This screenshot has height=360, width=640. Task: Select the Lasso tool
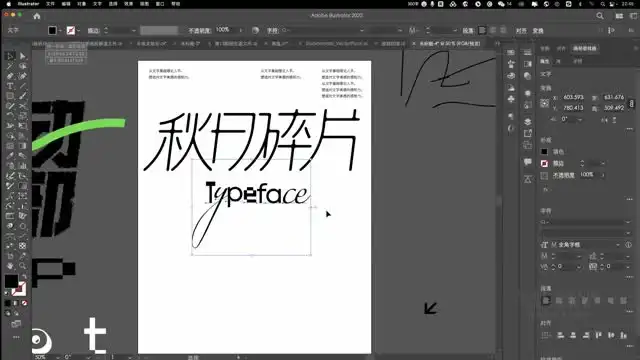[x=22, y=66]
